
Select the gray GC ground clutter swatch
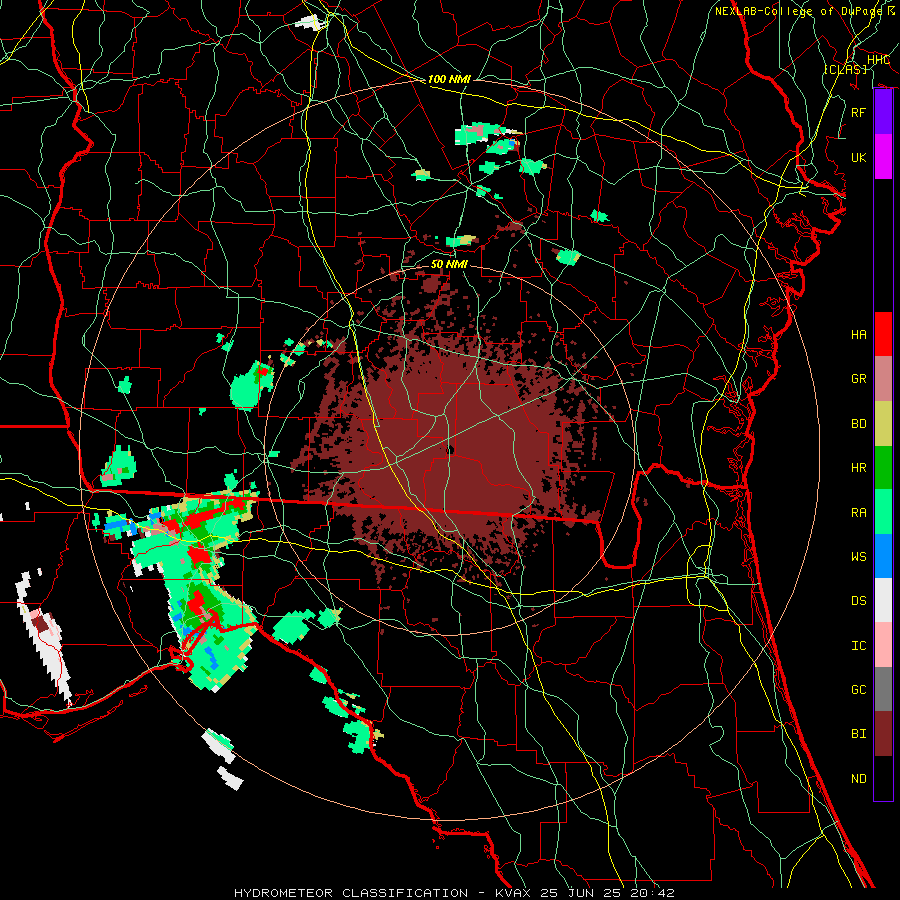pyautogui.click(x=883, y=689)
